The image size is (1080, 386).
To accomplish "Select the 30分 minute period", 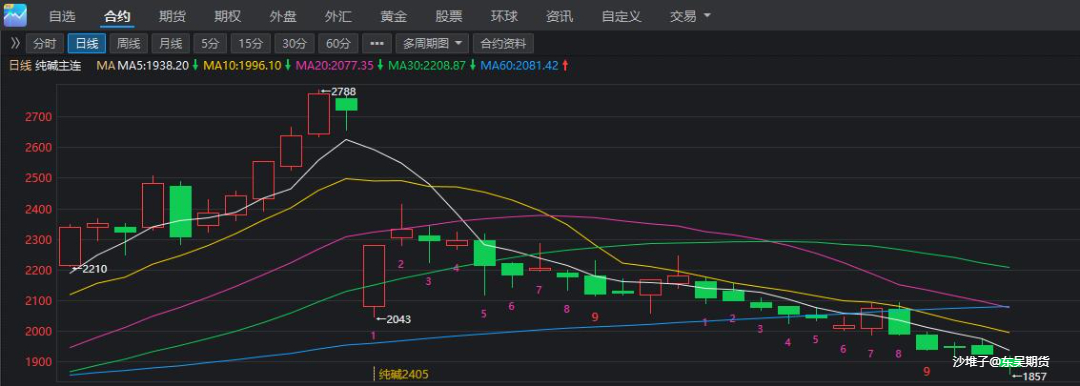I will point(295,43).
